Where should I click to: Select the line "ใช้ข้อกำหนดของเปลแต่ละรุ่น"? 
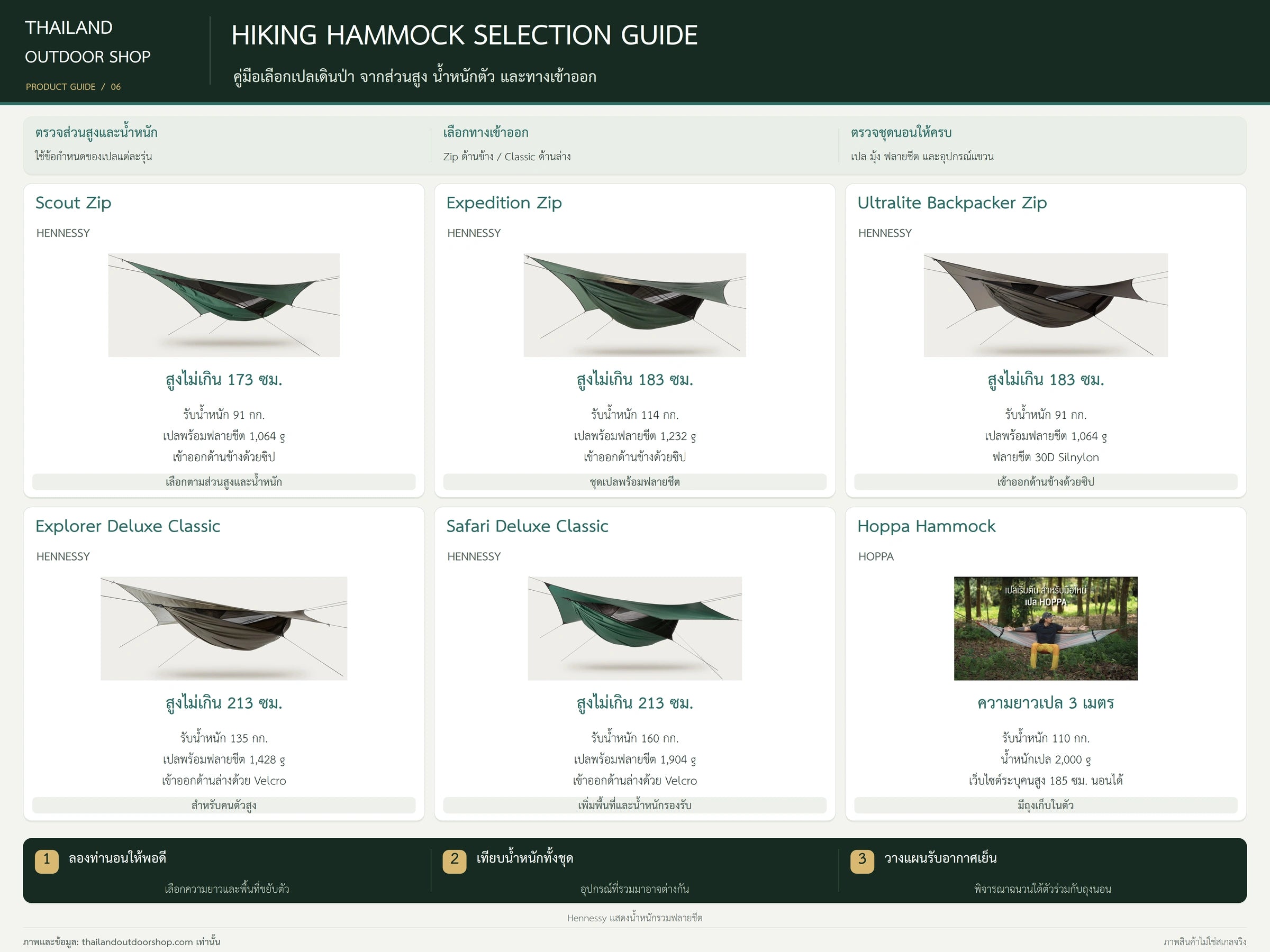94,157
